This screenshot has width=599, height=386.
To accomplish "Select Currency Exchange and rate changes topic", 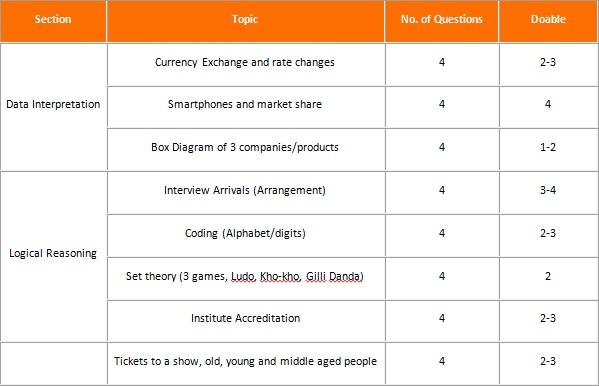I will pyautogui.click(x=246, y=65).
